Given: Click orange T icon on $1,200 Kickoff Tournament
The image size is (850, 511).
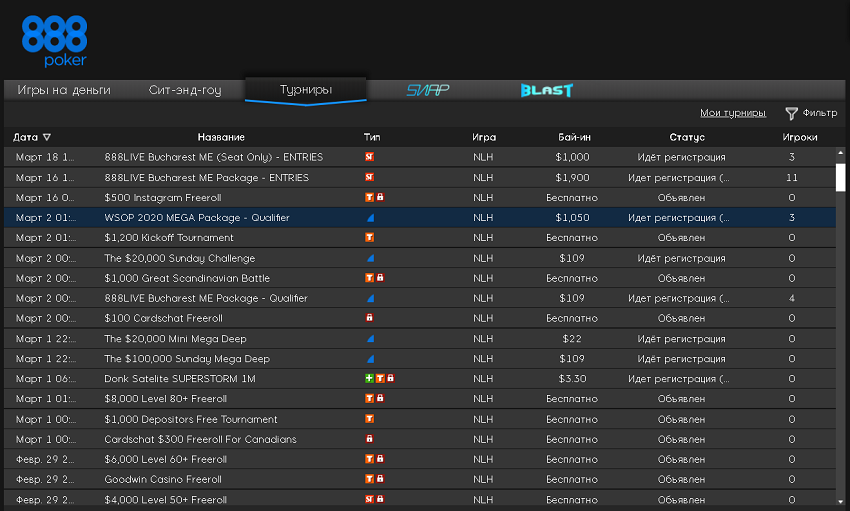Looking at the screenshot, I should pos(369,238).
